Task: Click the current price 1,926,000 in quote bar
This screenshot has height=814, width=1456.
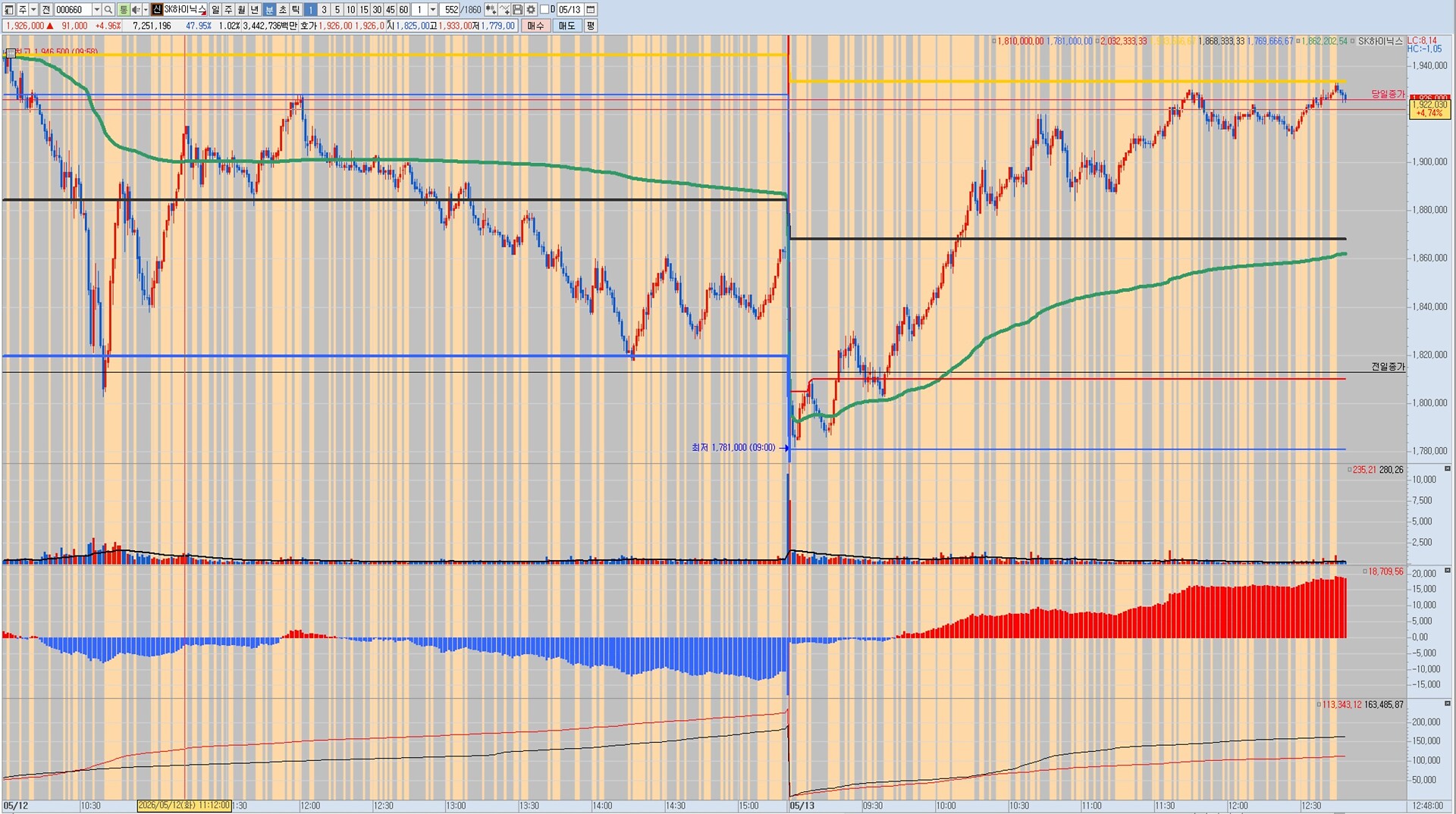Action: click(x=25, y=26)
